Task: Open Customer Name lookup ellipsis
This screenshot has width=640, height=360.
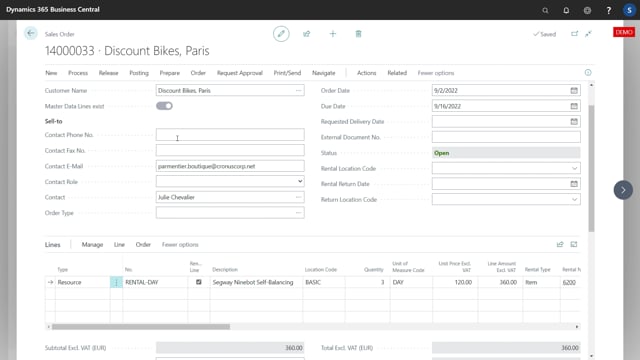Action: (x=298, y=90)
